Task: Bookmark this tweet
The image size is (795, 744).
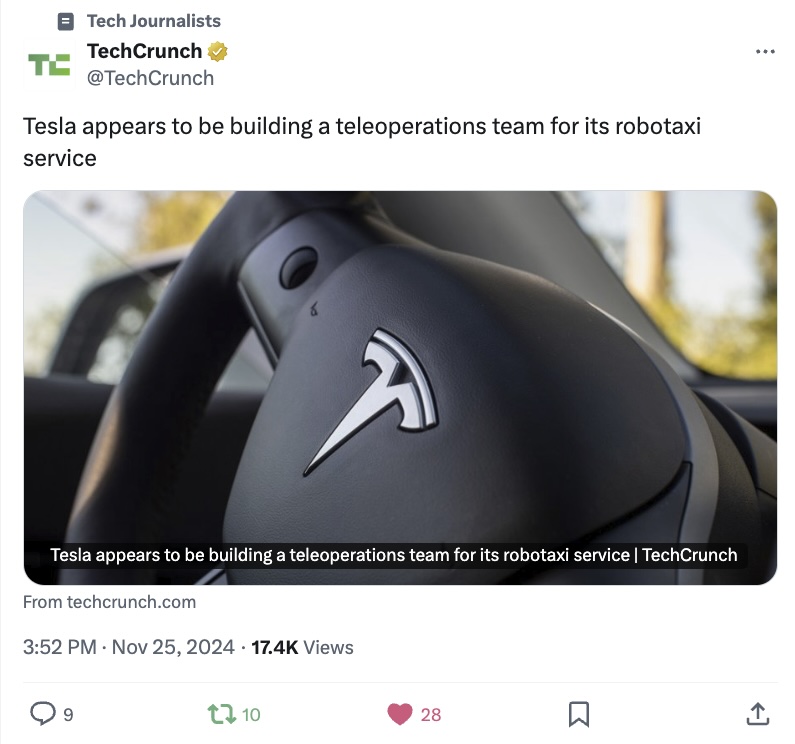Action: coord(579,714)
